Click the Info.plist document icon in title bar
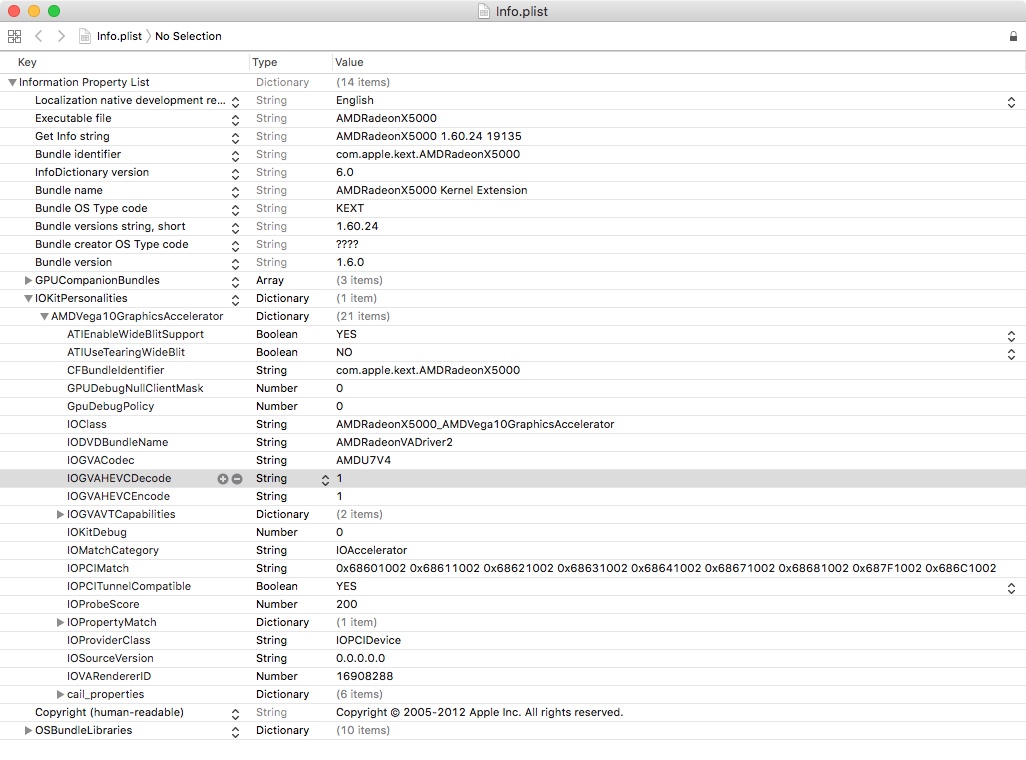1026x760 pixels. (x=484, y=11)
